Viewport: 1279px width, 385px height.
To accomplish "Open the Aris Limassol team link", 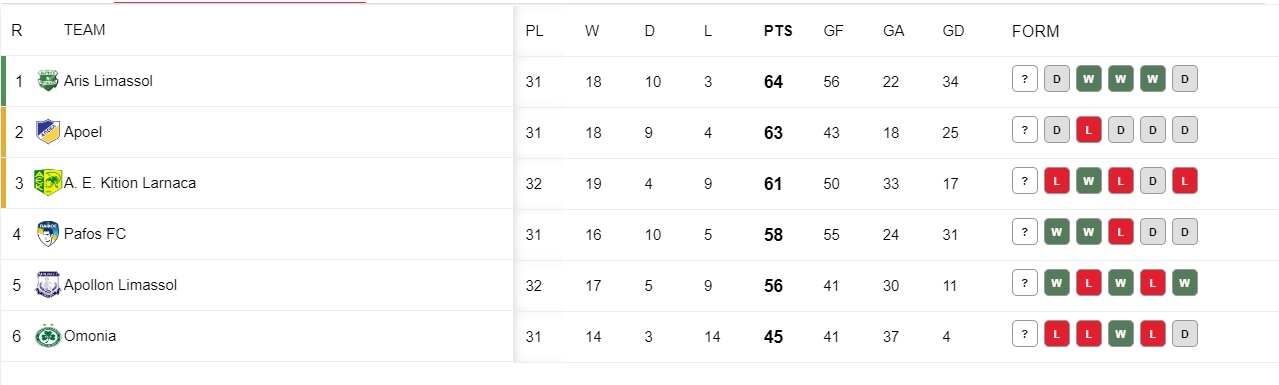I will click(x=108, y=81).
